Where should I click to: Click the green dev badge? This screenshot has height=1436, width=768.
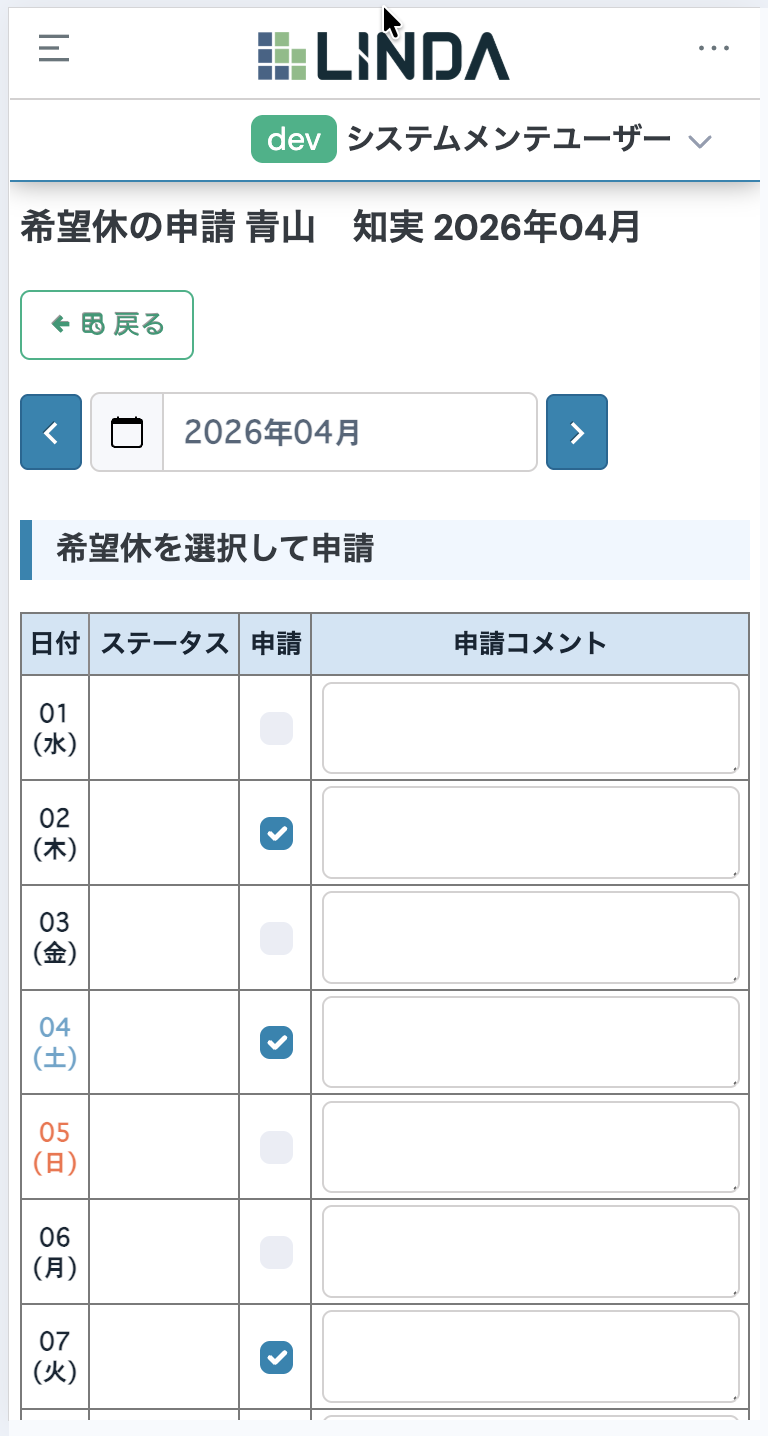294,140
